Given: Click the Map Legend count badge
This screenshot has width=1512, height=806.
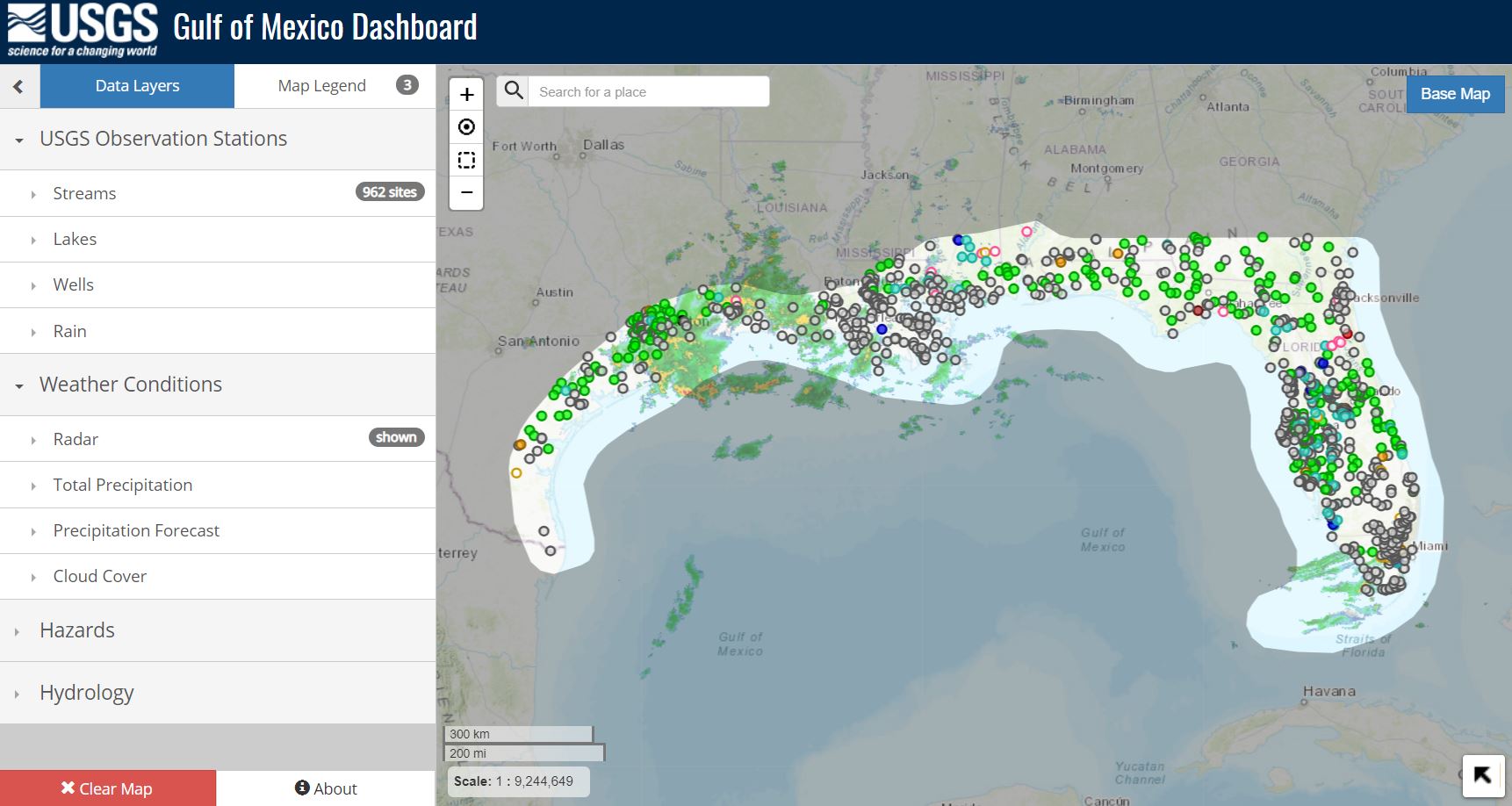Looking at the screenshot, I should pos(407,85).
